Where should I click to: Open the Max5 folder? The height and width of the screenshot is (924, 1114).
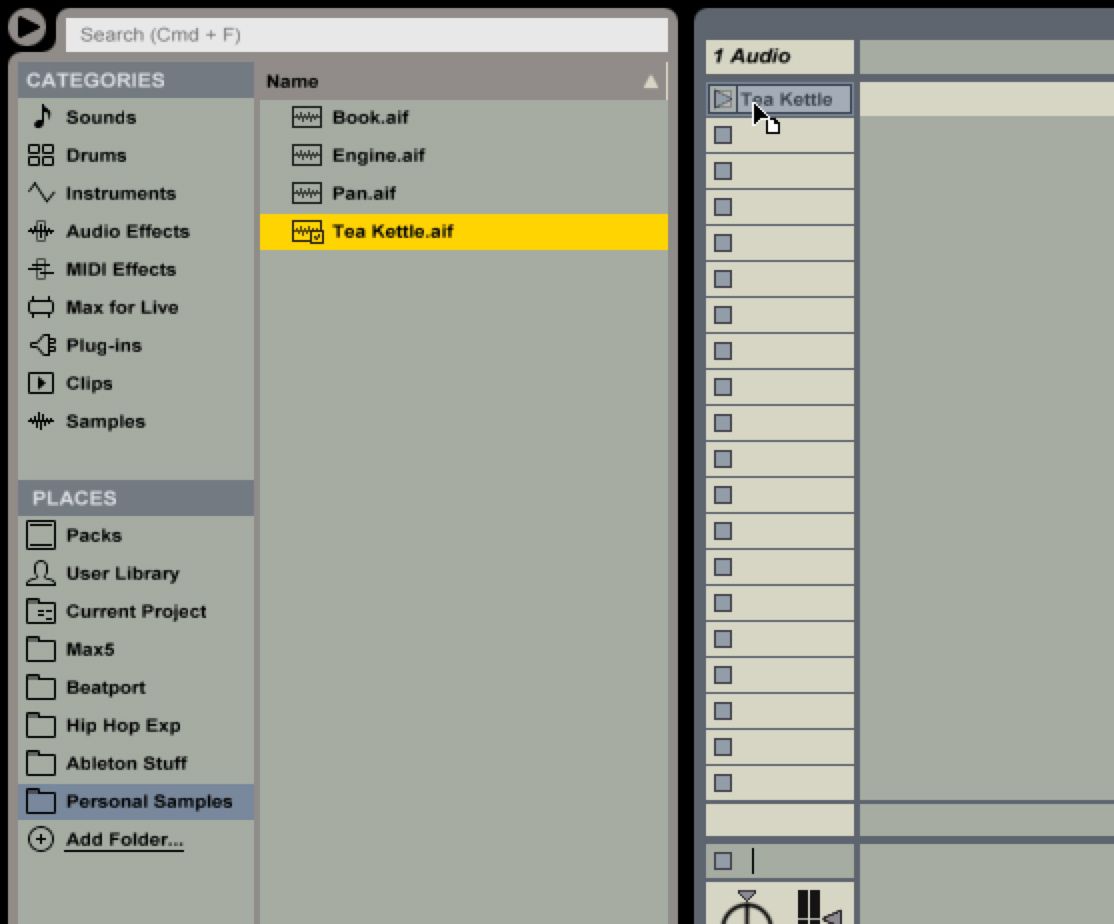click(x=136, y=649)
